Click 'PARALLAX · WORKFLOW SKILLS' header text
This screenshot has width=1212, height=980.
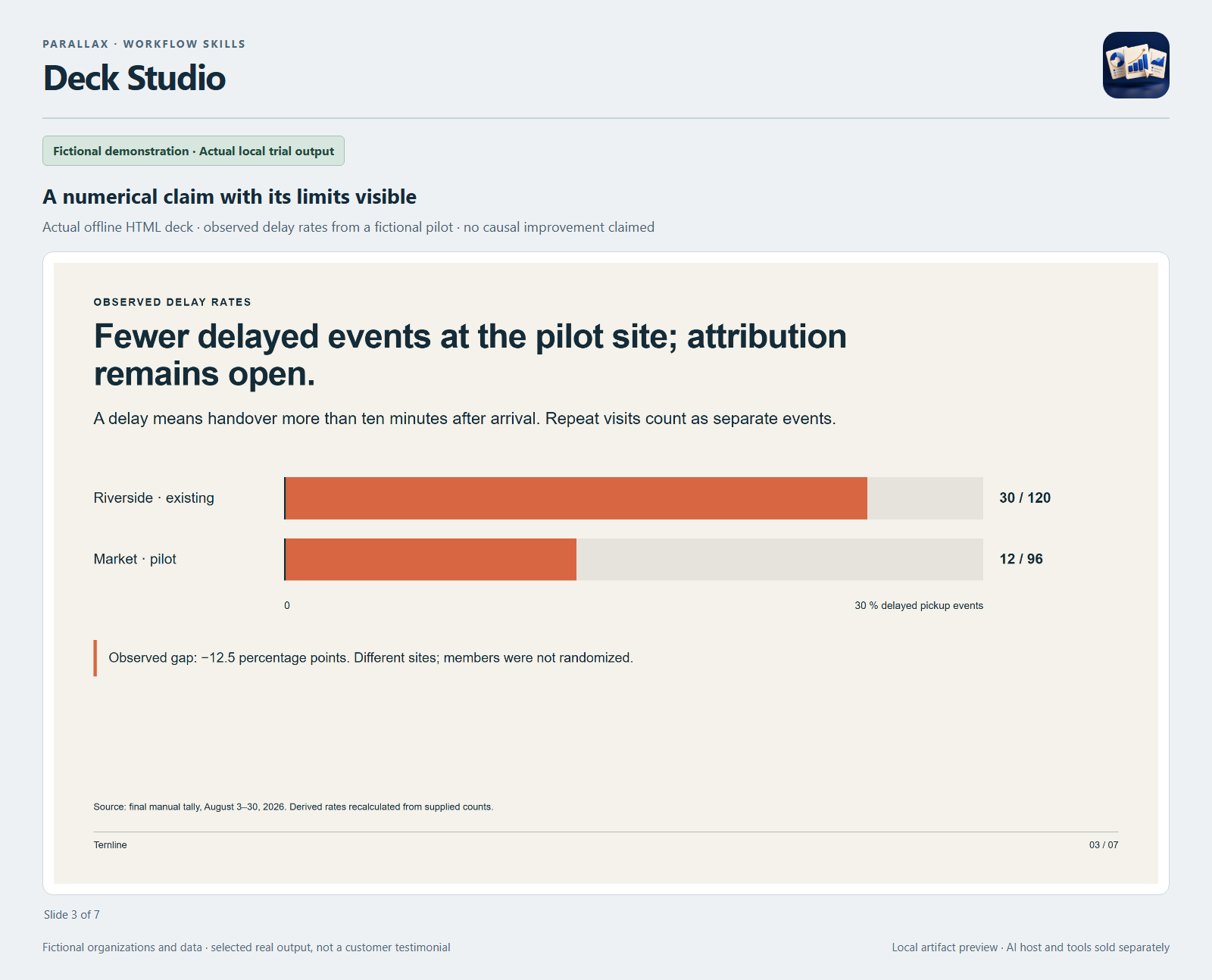(x=144, y=44)
